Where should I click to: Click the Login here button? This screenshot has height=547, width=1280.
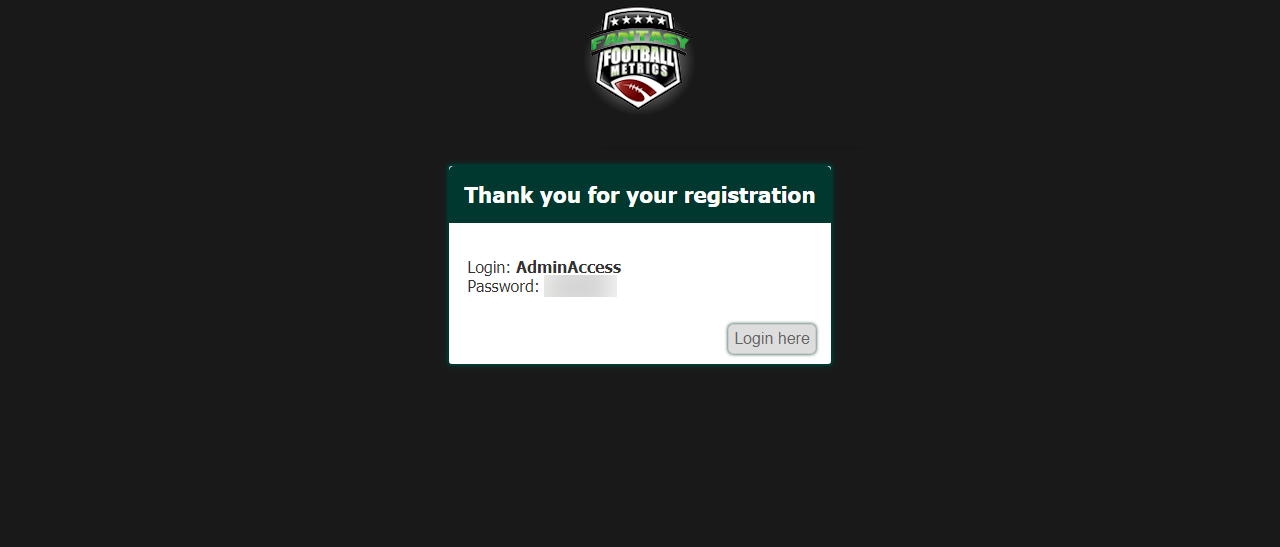click(x=772, y=339)
